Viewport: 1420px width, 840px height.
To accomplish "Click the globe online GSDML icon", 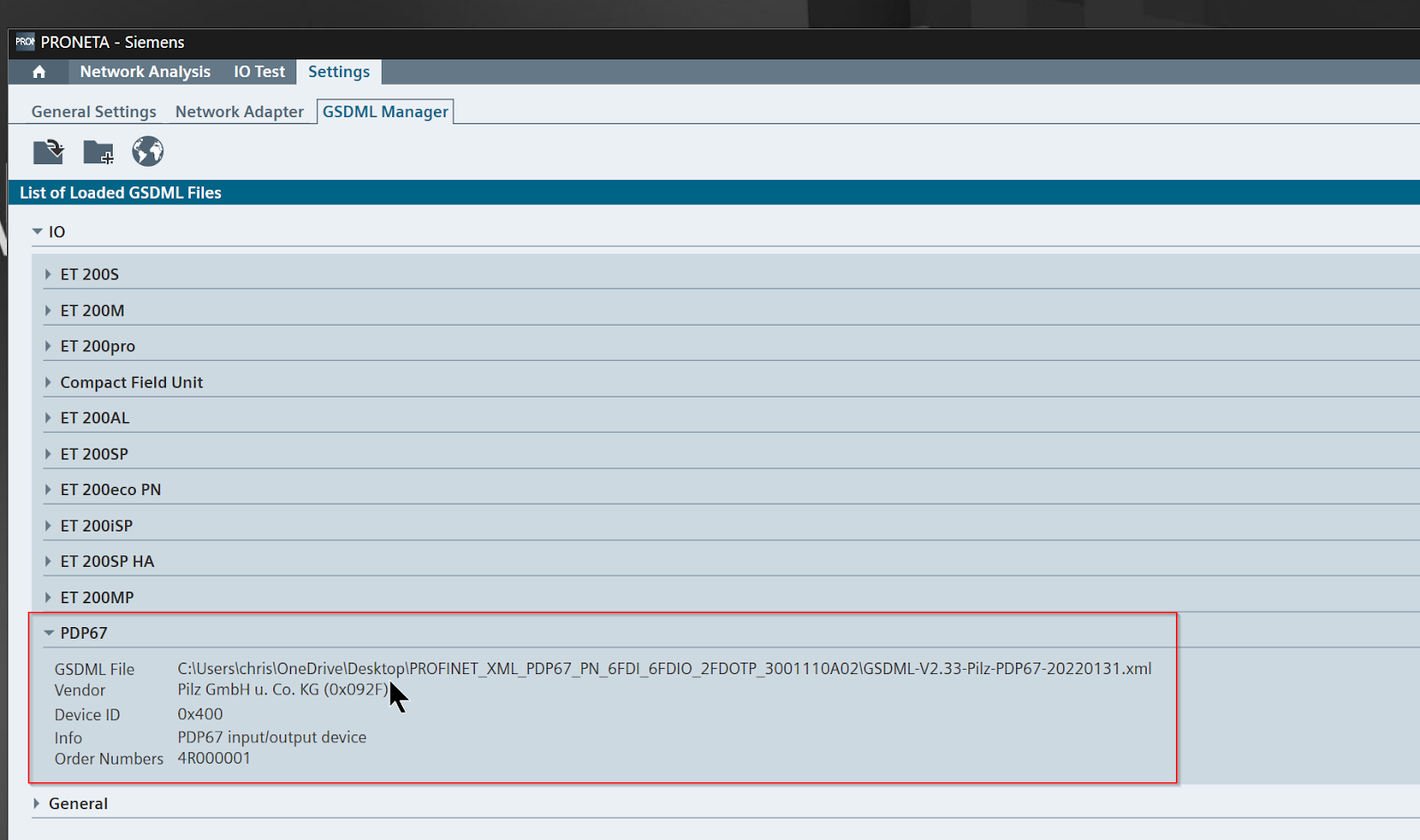I will click(148, 152).
